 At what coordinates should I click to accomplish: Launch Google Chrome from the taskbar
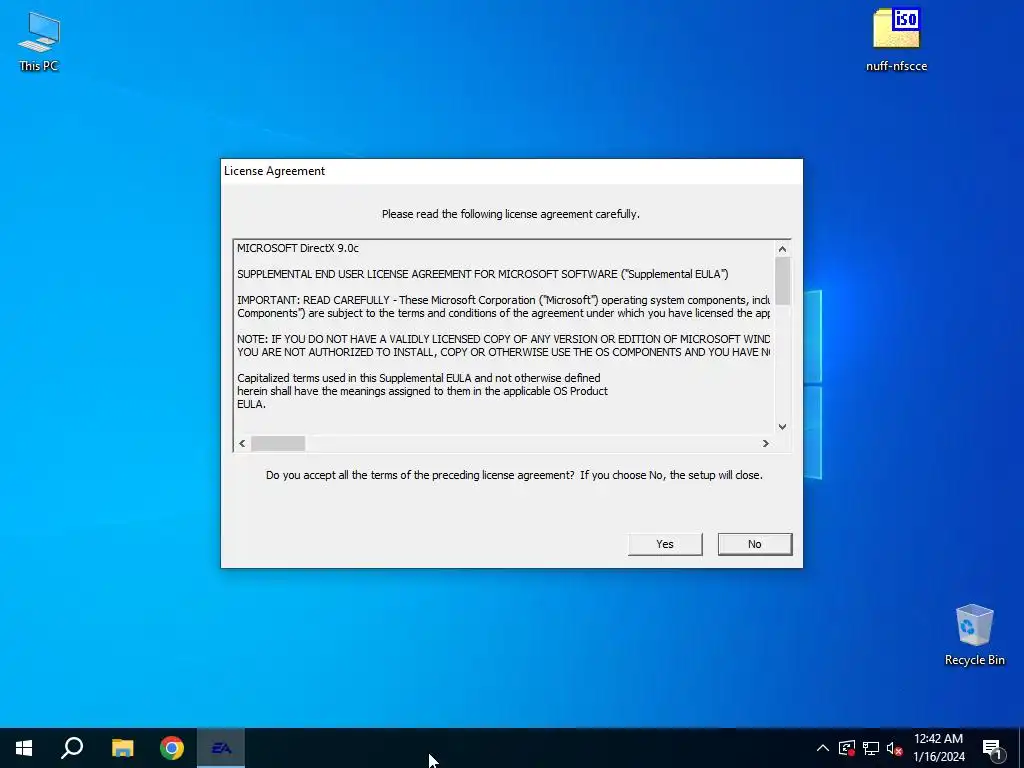click(x=172, y=748)
